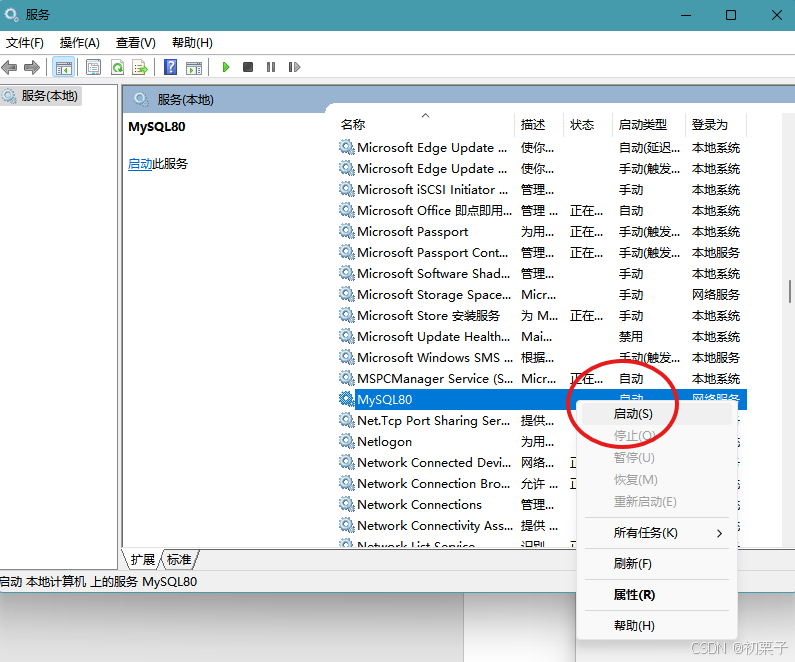Click the show/hide action pane toolbar icon

point(194,67)
